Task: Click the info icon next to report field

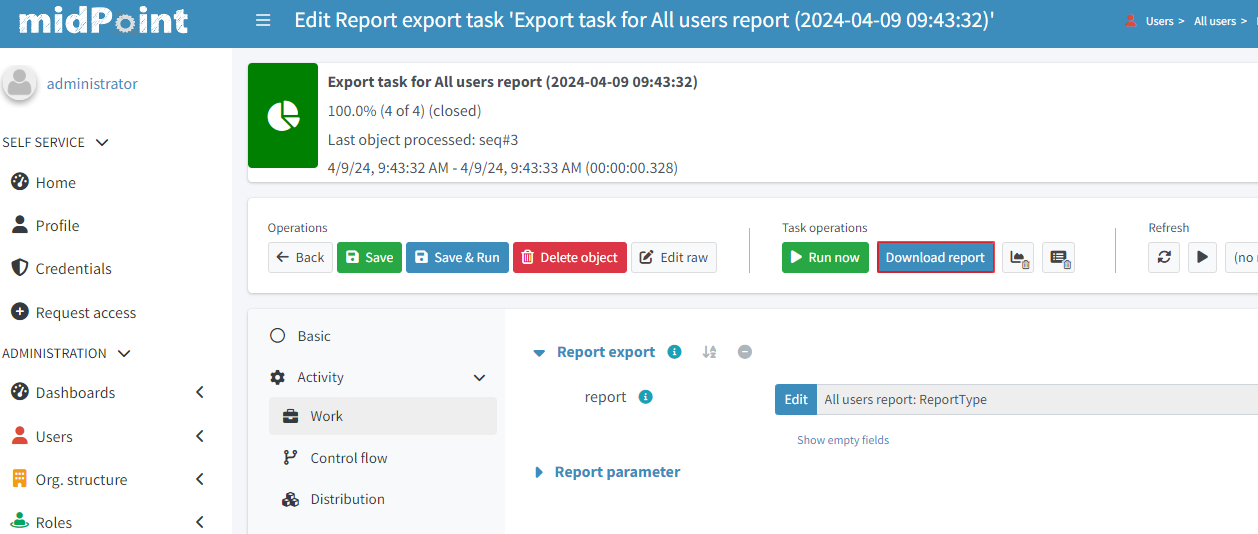Action: click(x=645, y=397)
